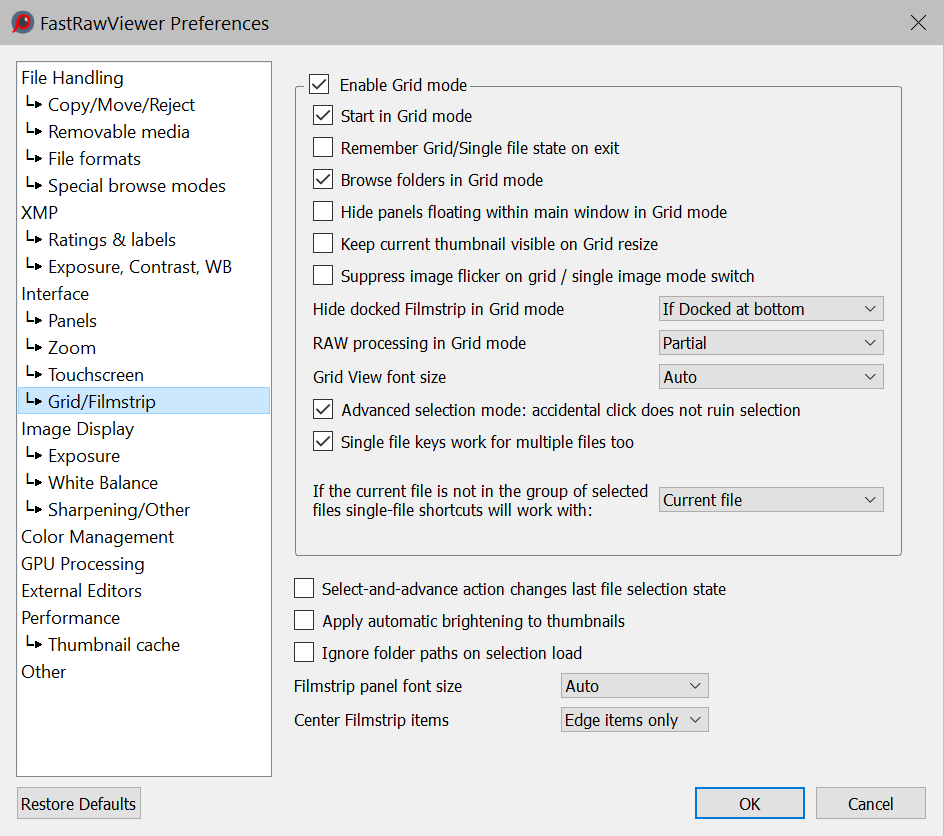Open Hide docked Filmstrip in Grid mode dropdown
The width and height of the screenshot is (944, 836).
[771, 309]
